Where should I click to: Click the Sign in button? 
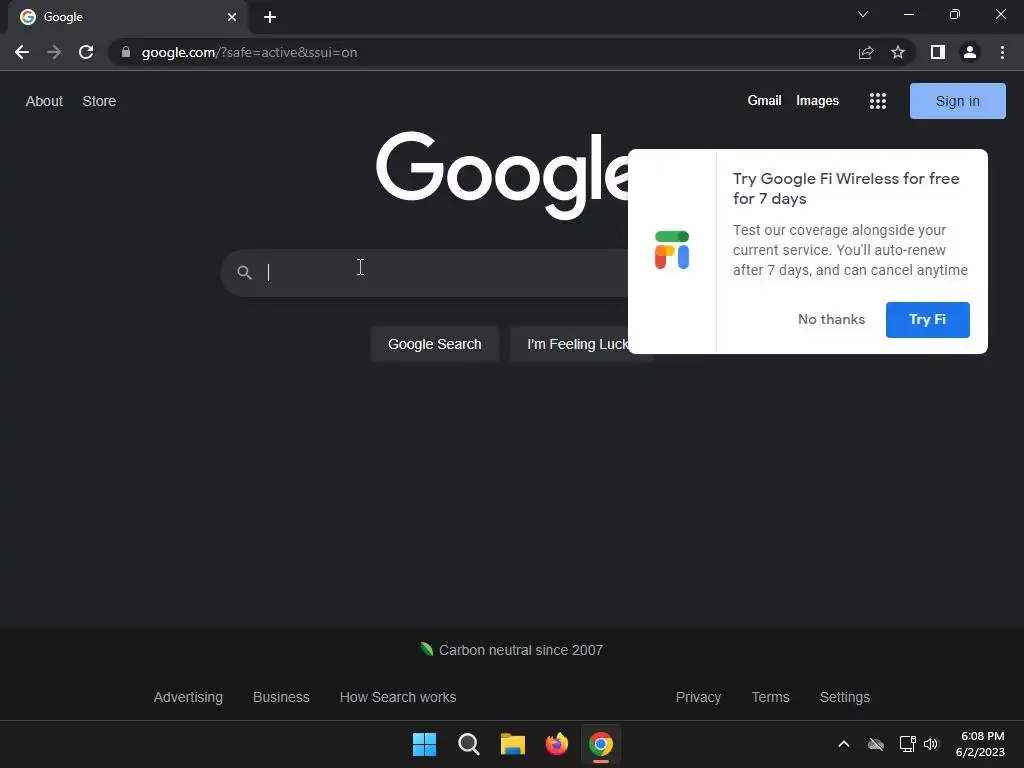[x=957, y=101]
